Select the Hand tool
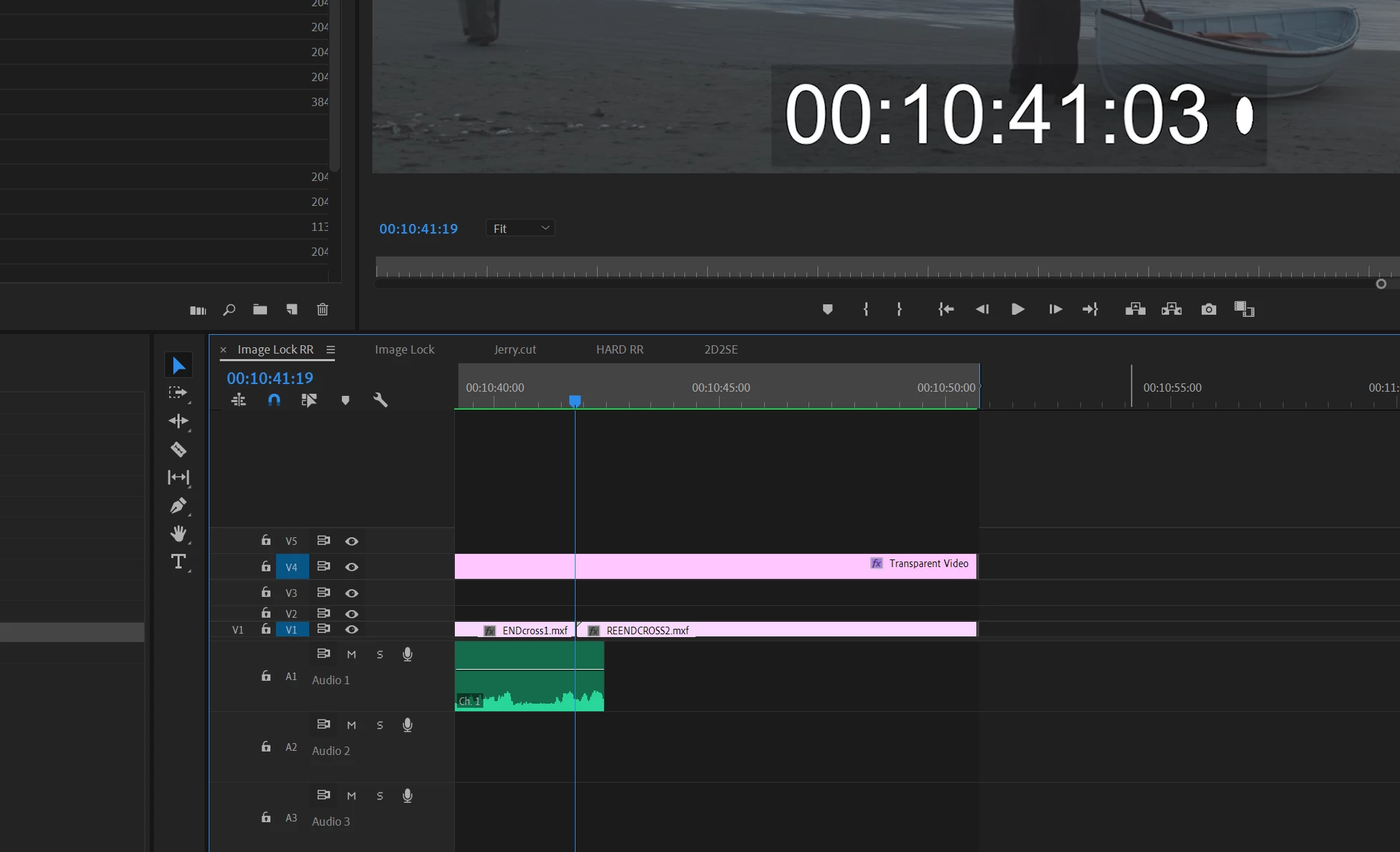Viewport: 1400px width, 852px height. [x=178, y=534]
